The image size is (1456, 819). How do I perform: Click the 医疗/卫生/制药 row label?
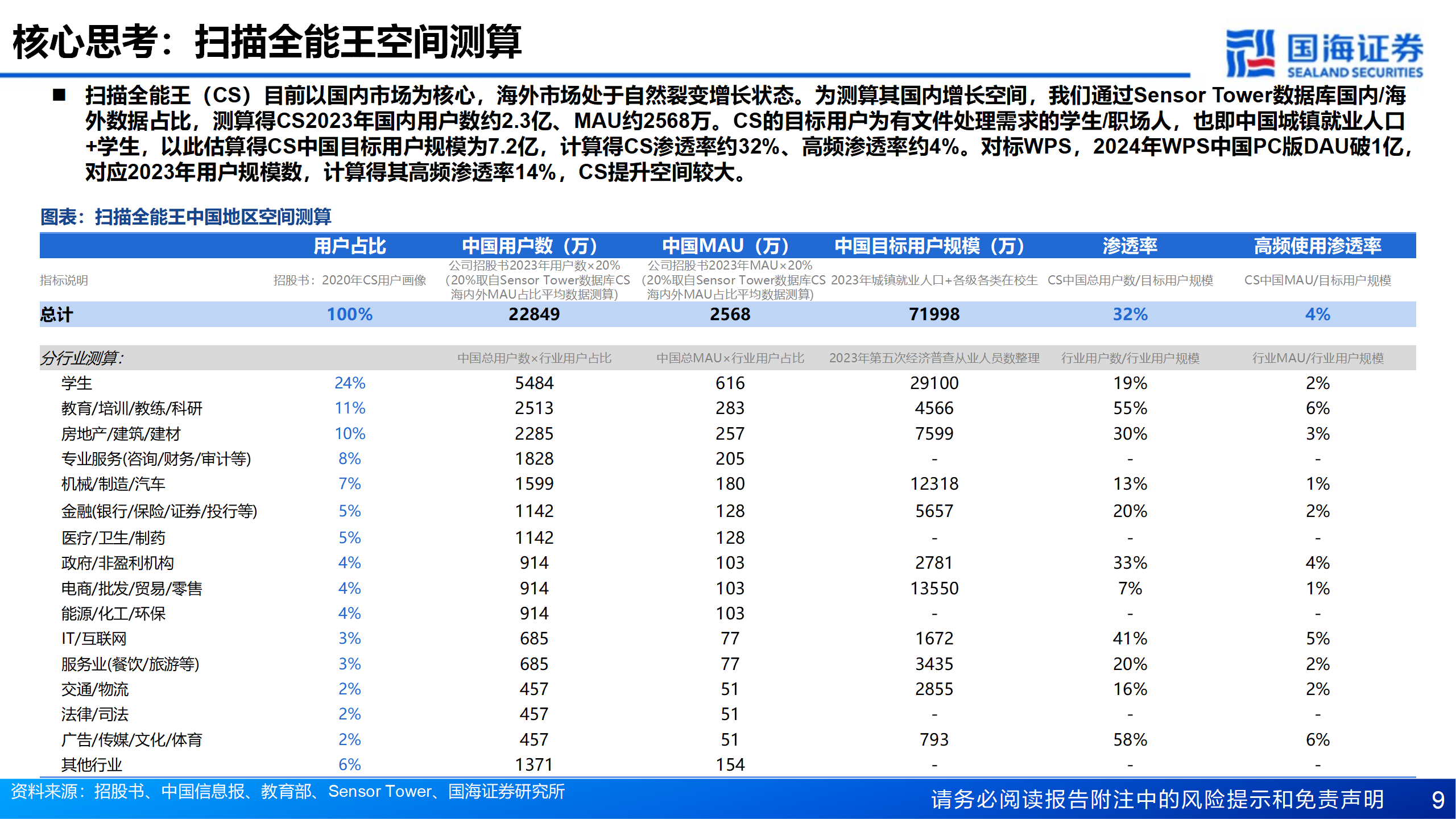coord(113,538)
